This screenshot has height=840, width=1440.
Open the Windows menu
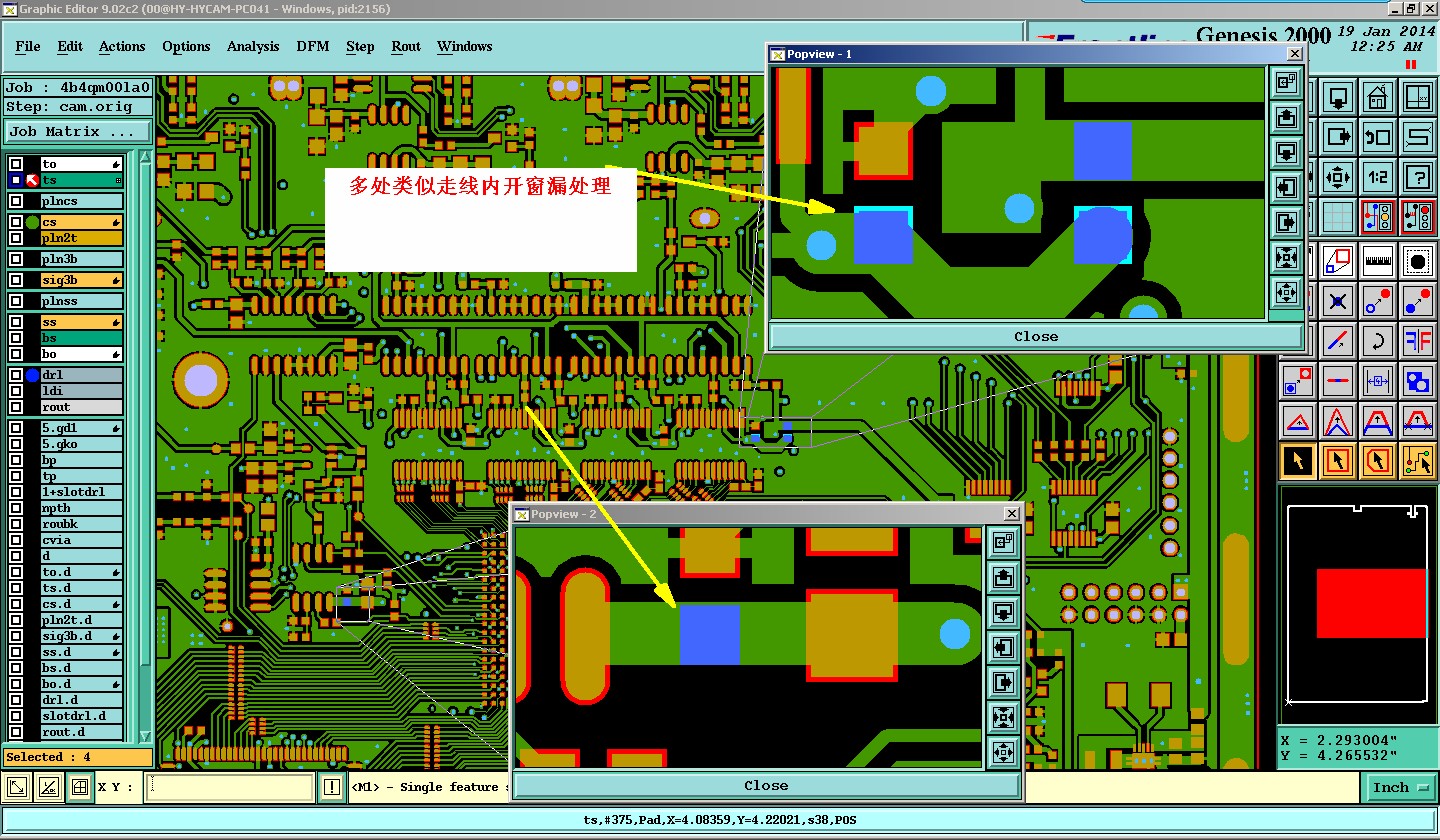(465, 47)
